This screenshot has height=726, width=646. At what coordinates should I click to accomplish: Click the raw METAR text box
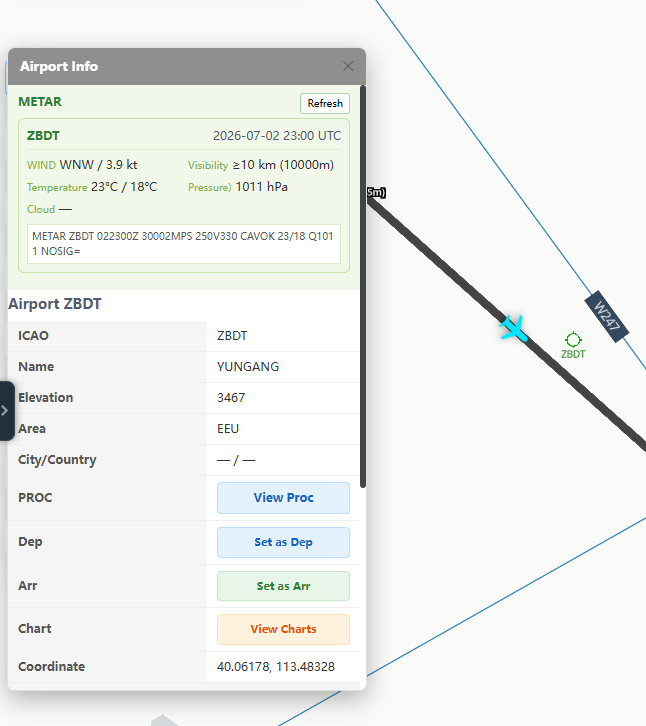pyautogui.click(x=184, y=244)
